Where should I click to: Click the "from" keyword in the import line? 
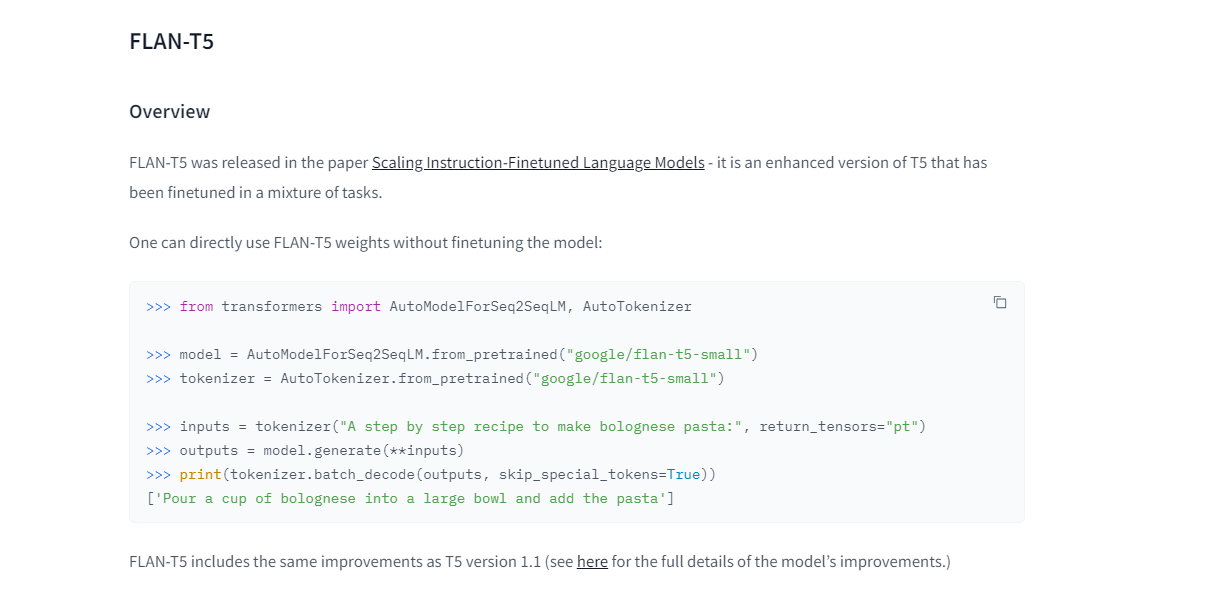coord(196,306)
